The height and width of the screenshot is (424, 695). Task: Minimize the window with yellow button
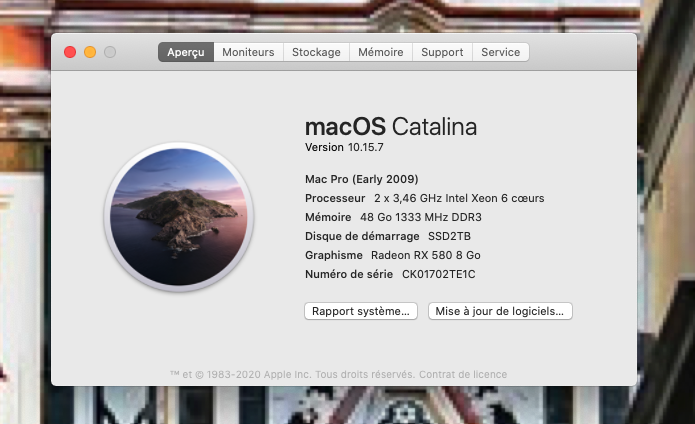pos(90,52)
